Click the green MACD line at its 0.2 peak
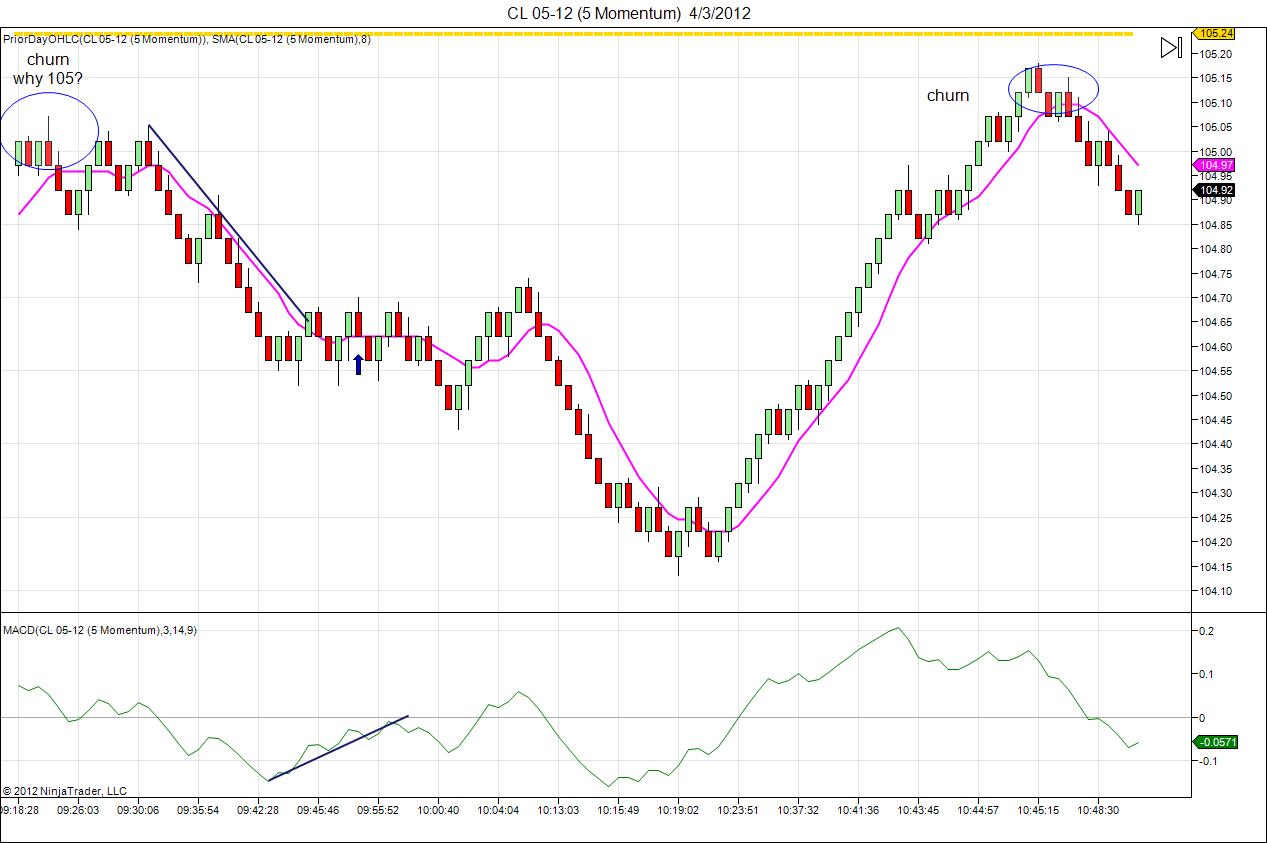The width and height of the screenshot is (1267, 843). tap(898, 629)
